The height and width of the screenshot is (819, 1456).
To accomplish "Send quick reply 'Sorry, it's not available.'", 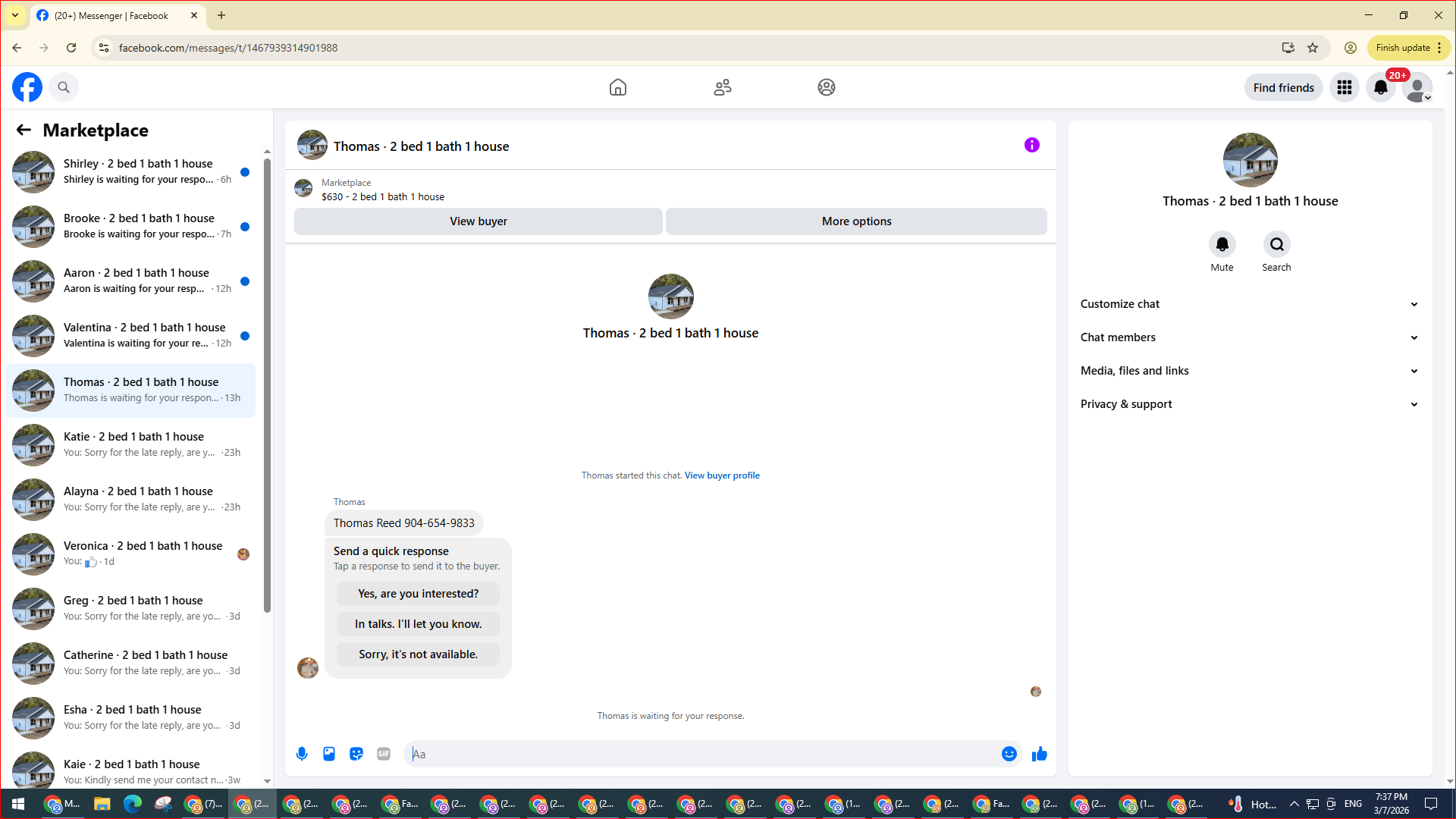I will (419, 654).
